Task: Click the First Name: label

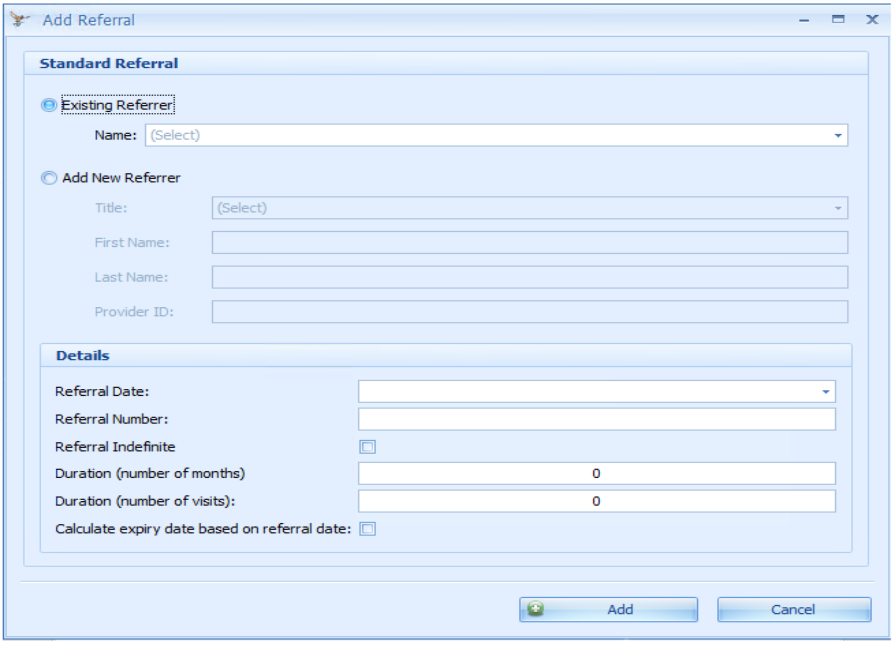Action: tap(132, 243)
